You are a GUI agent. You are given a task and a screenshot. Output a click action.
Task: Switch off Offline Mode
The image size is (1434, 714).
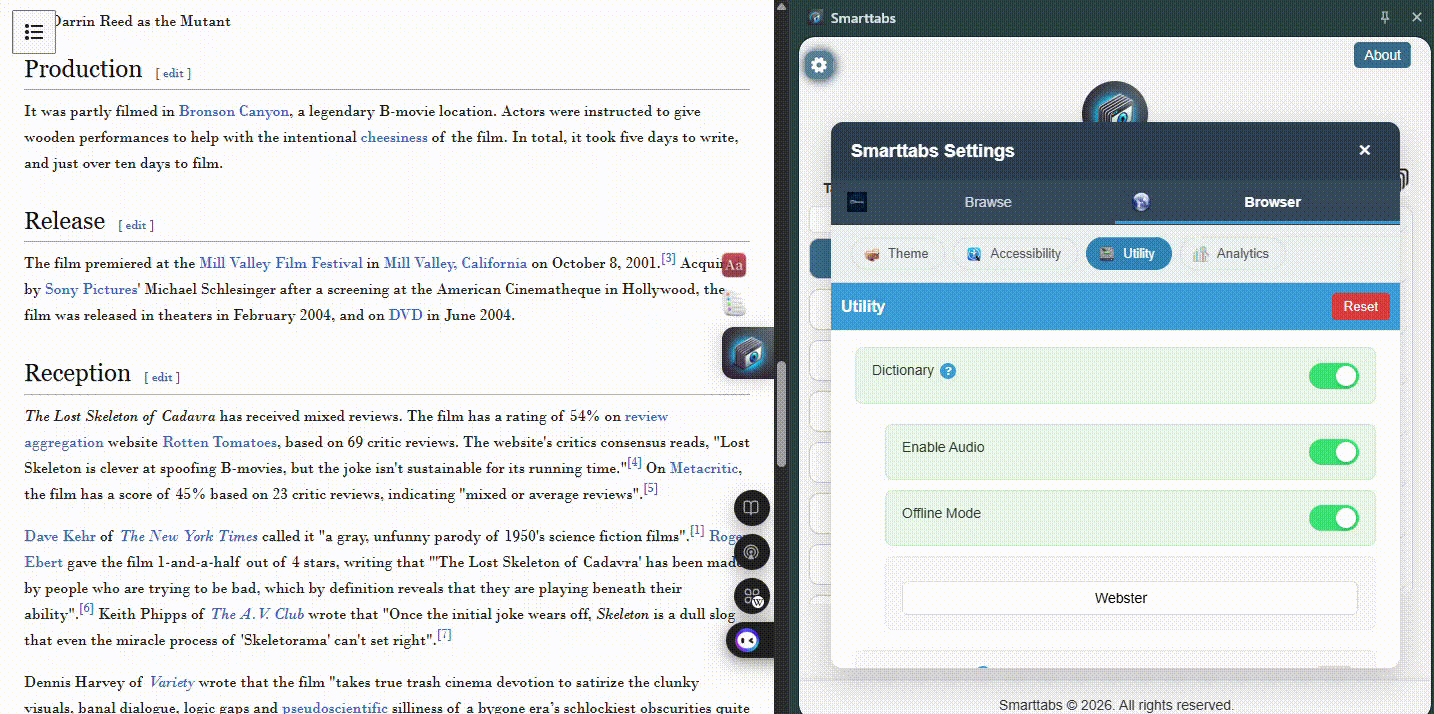pos(1333,518)
